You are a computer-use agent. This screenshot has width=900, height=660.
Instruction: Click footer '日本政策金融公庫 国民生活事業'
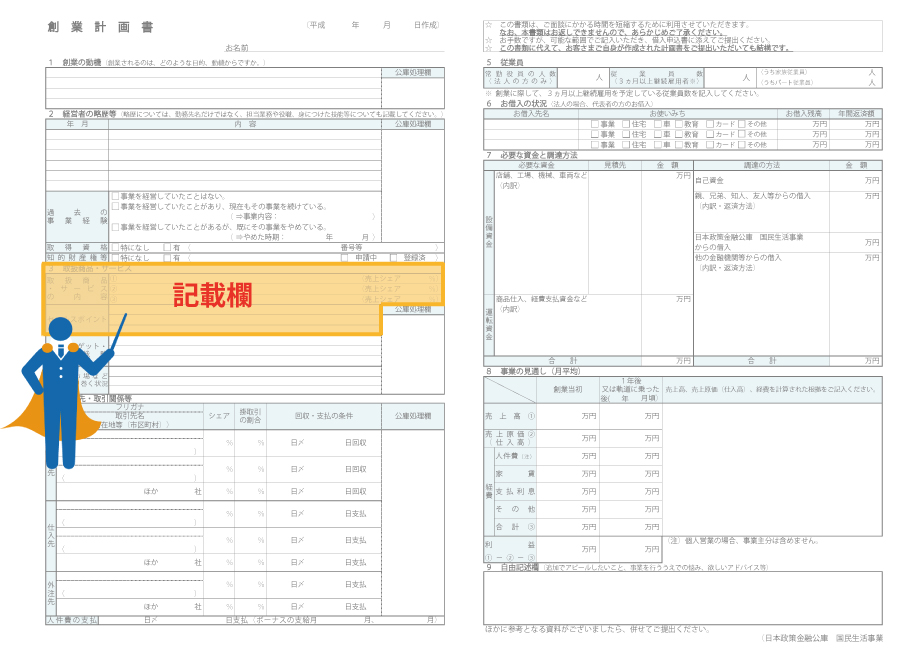click(822, 638)
